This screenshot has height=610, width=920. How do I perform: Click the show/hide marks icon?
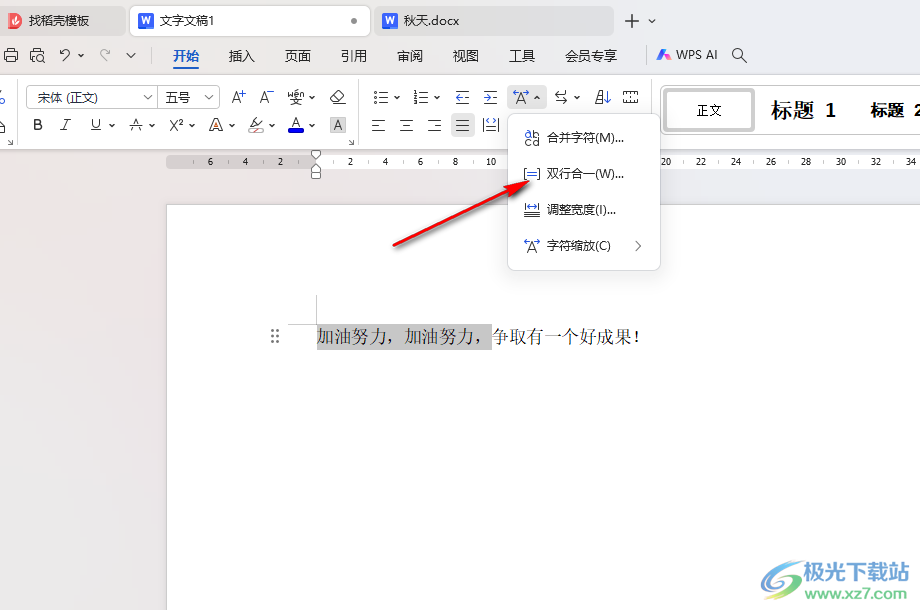click(631, 97)
